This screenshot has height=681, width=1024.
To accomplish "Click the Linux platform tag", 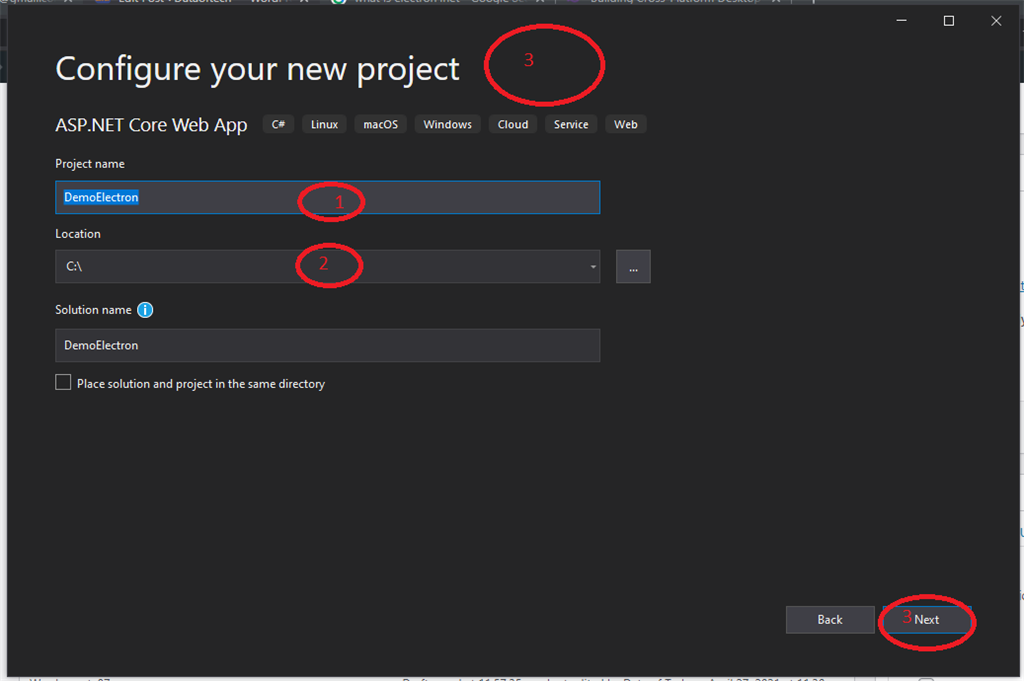I will 325,124.
